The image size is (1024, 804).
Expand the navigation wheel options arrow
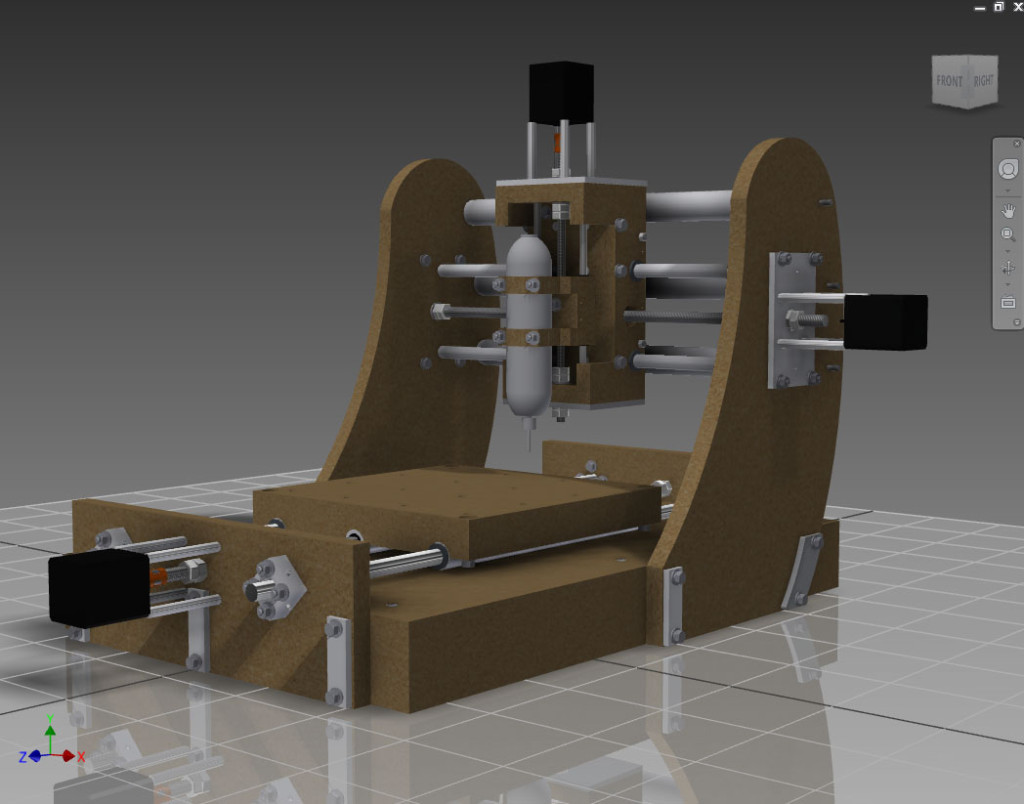[x=1008, y=191]
